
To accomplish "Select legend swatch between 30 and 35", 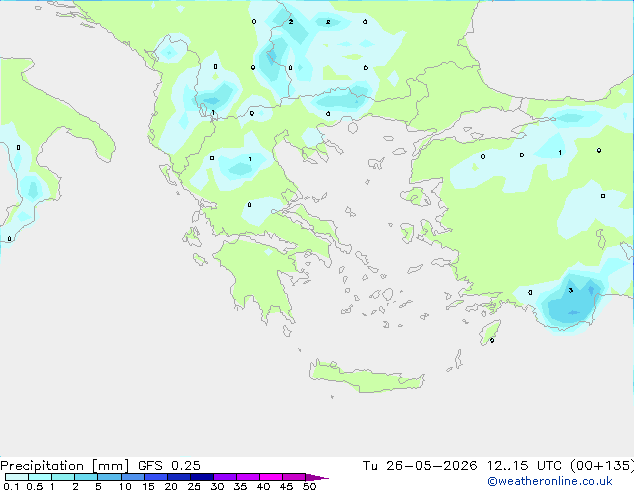I will pos(225,477).
